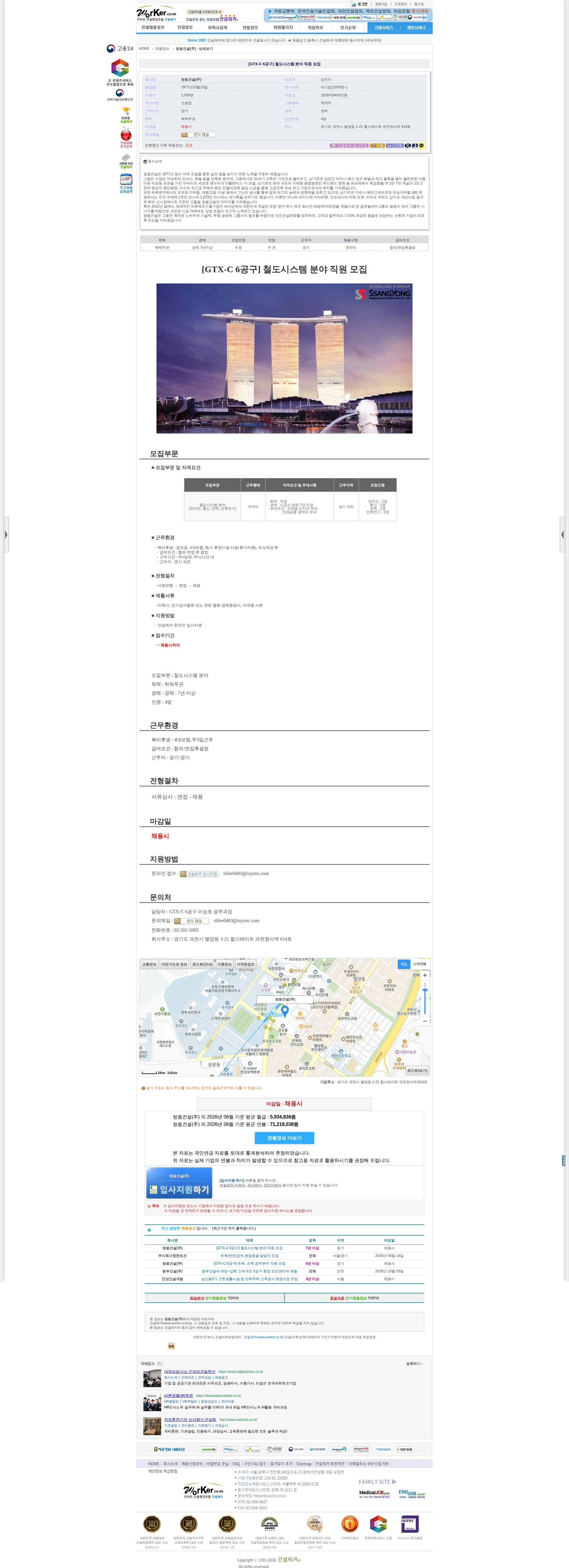Click the large 입사지원하기 button
Image resolution: width=569 pixels, height=1568 pixels.
[179, 1183]
